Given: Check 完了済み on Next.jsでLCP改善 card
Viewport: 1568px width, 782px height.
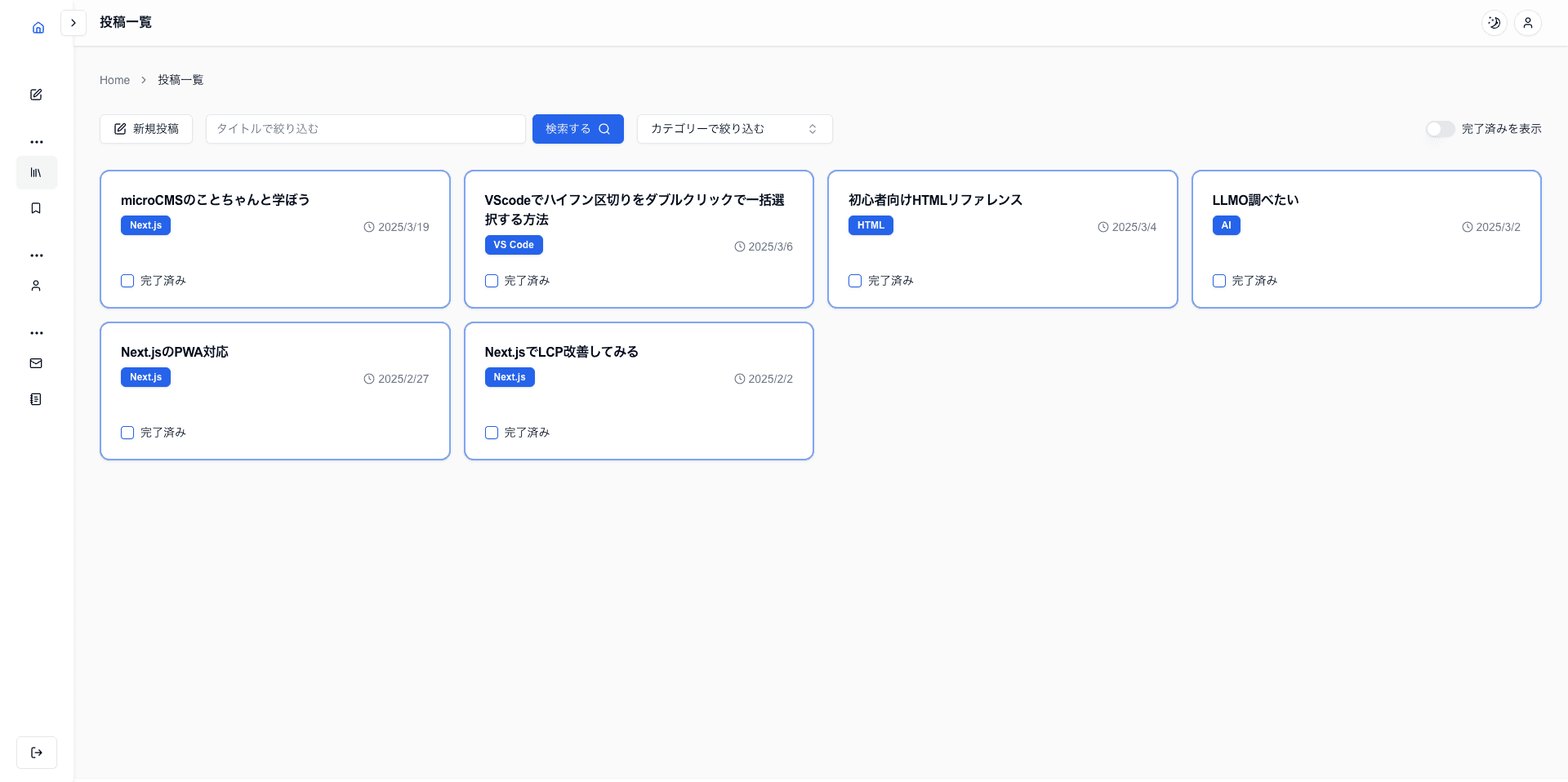Looking at the screenshot, I should [x=492, y=433].
